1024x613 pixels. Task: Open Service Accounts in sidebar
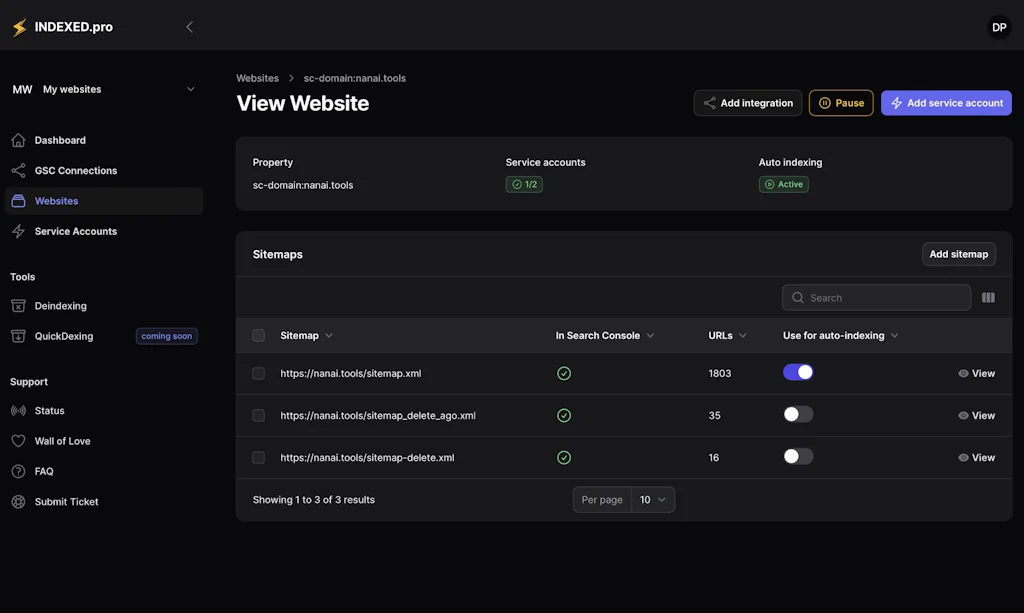pyautogui.click(x=75, y=231)
